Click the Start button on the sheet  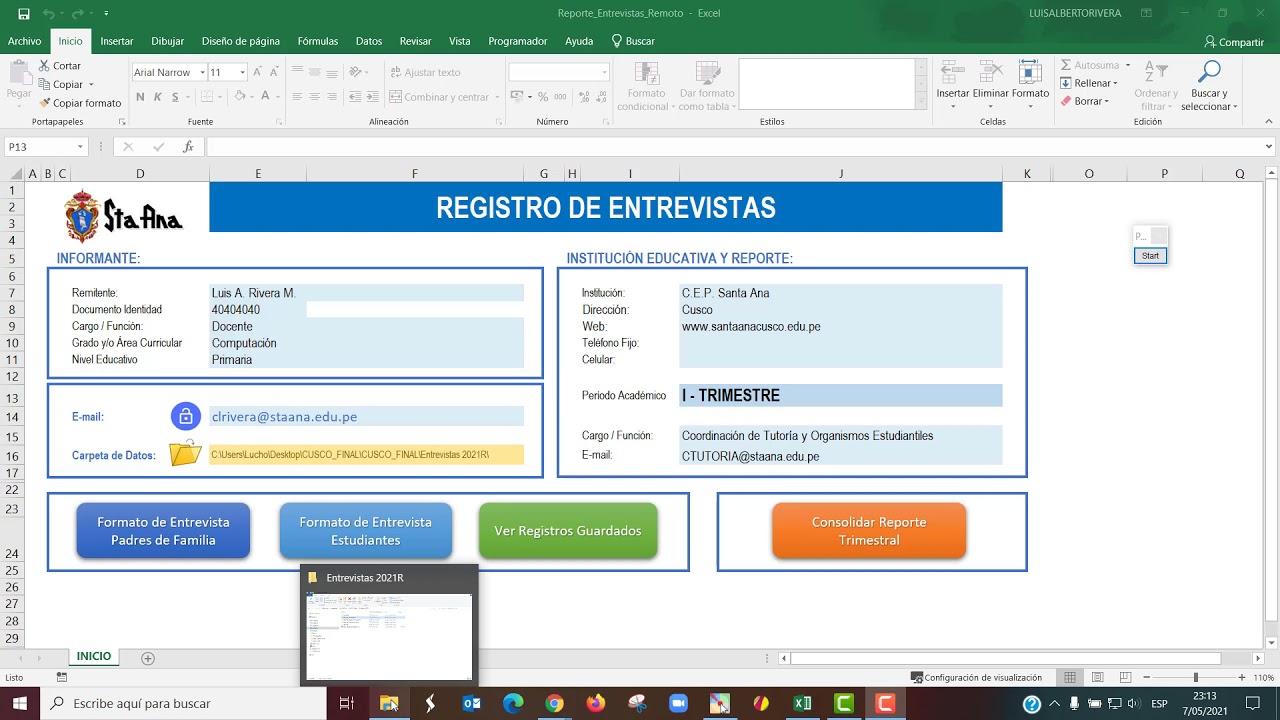pyautogui.click(x=1150, y=256)
